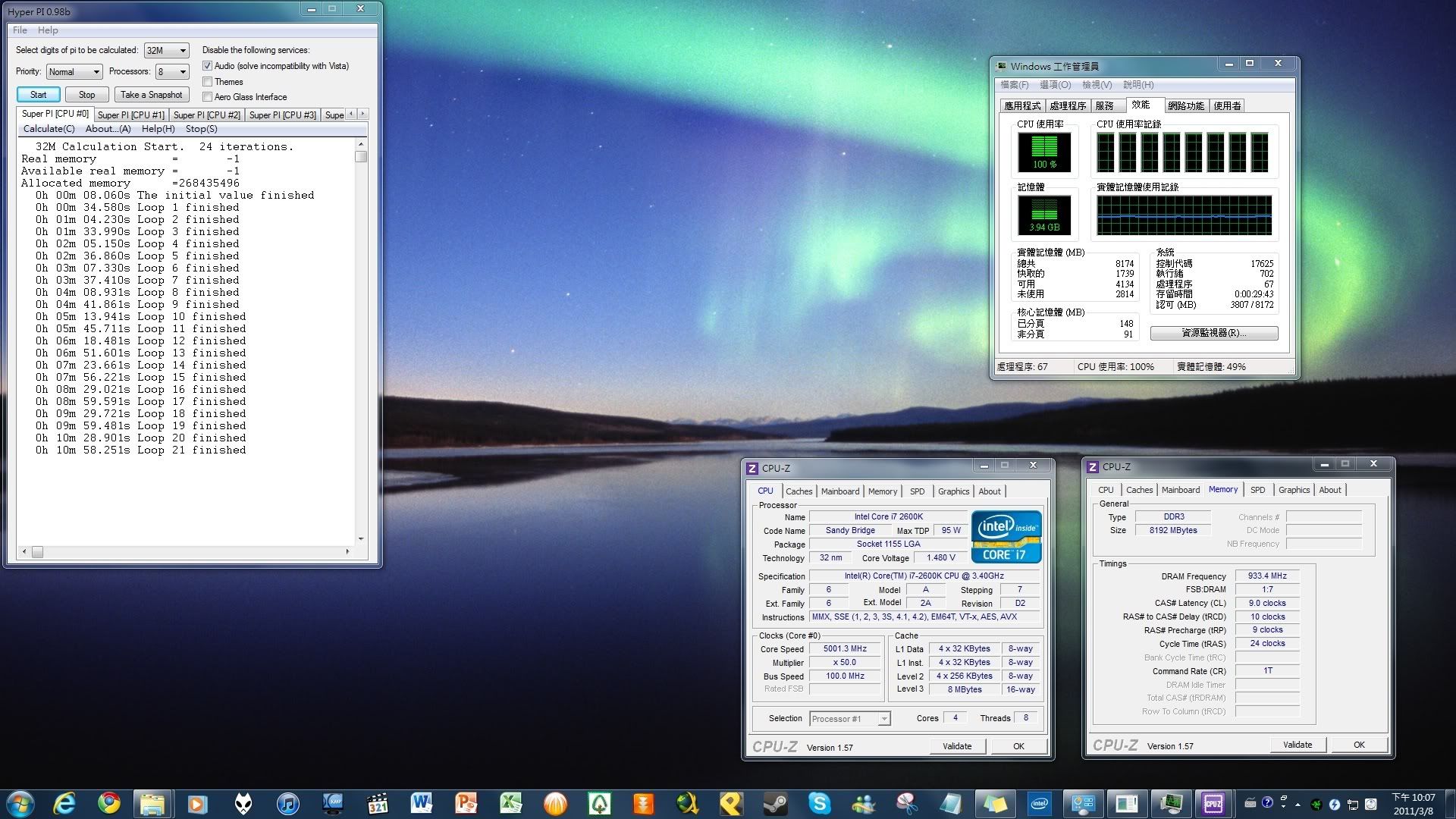The image size is (1456, 819).
Task: Open Priority Normal dropdown
Action: coord(74,71)
